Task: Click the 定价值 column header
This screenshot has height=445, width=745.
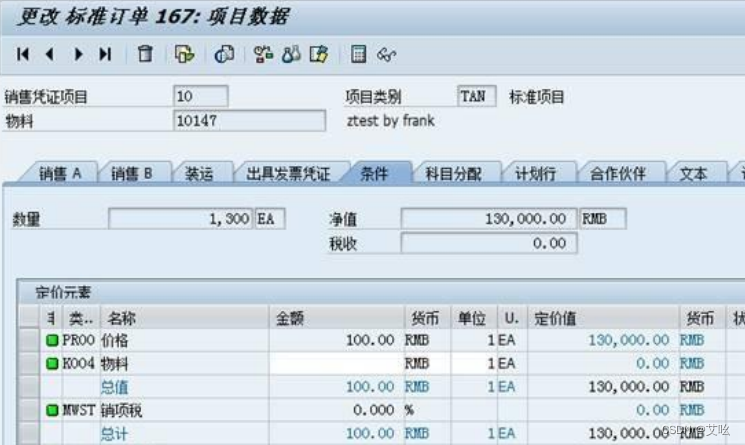Action: [602, 318]
